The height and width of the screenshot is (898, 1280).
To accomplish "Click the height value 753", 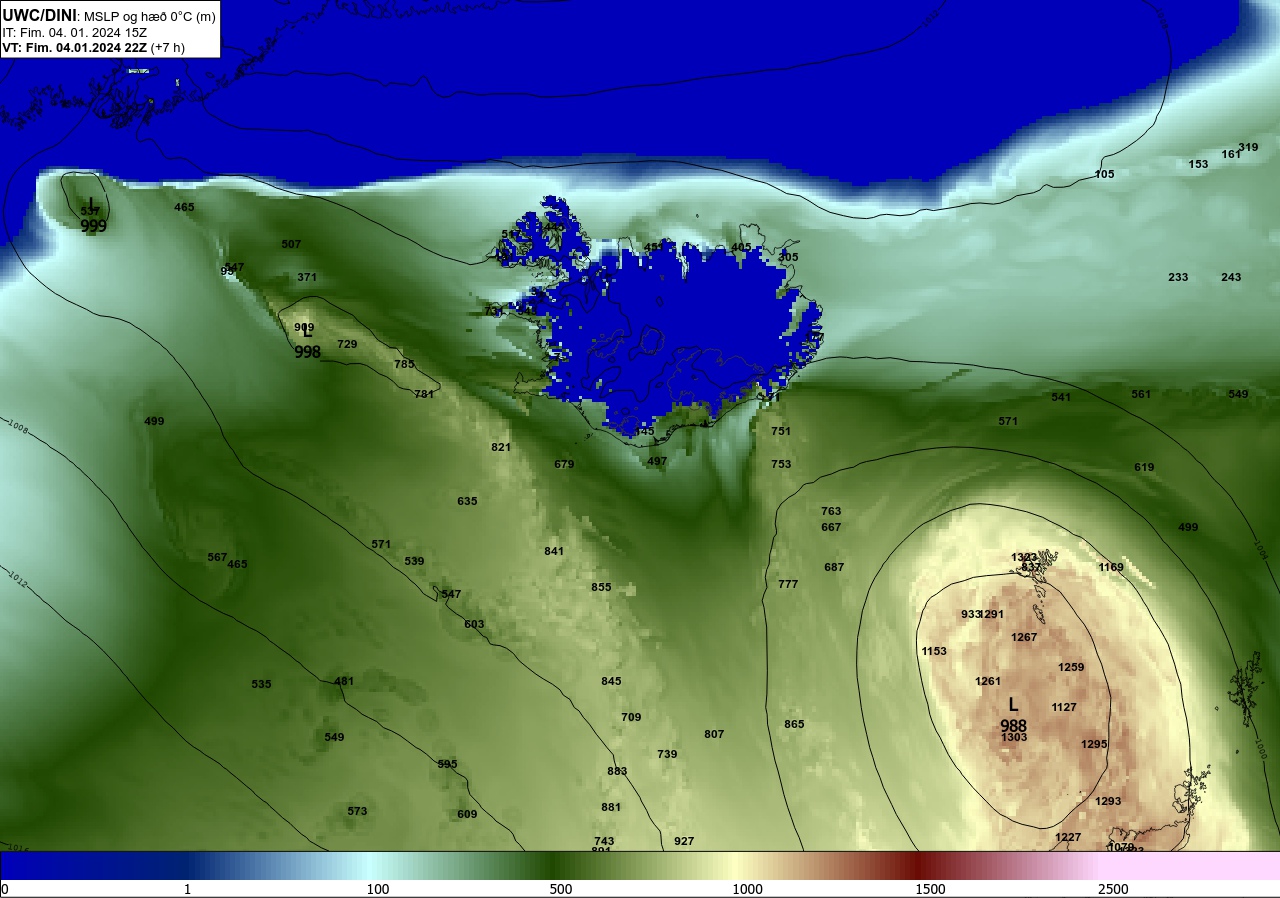I will pos(781,464).
